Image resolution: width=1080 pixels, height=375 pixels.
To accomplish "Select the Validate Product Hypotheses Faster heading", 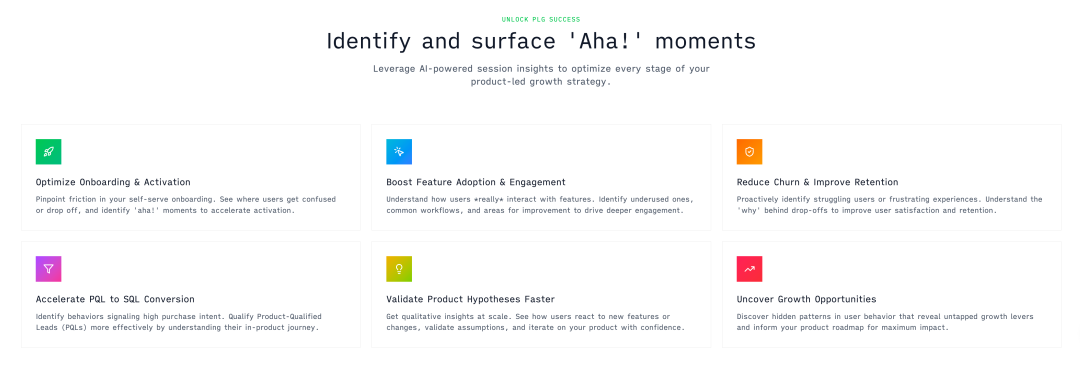I will 470,299.
